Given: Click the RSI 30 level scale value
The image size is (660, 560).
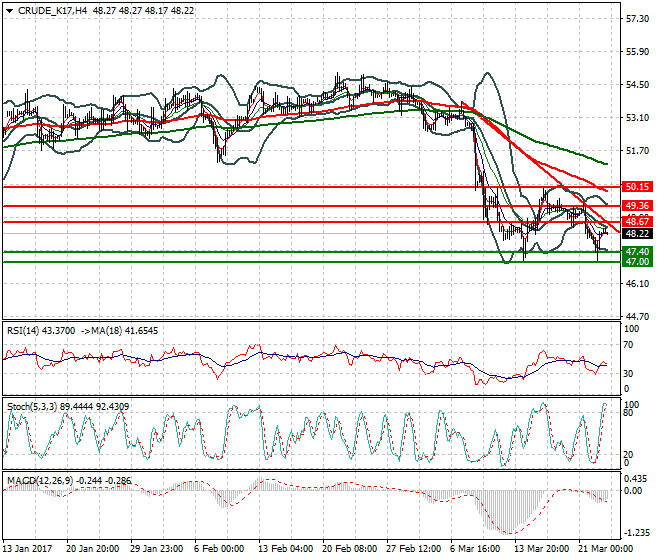Looking at the screenshot, I should pos(628,373).
